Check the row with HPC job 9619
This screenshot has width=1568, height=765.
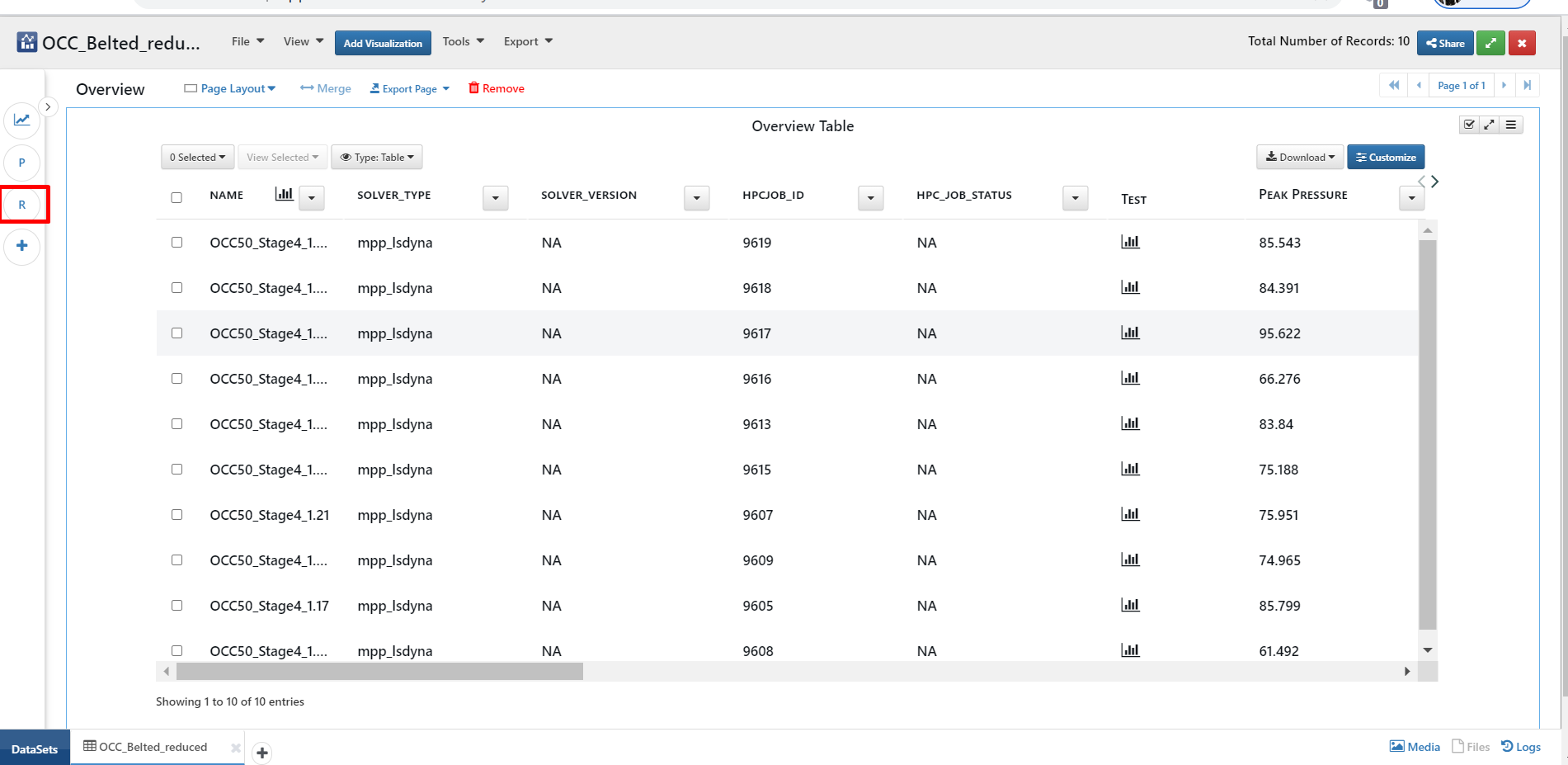(177, 243)
